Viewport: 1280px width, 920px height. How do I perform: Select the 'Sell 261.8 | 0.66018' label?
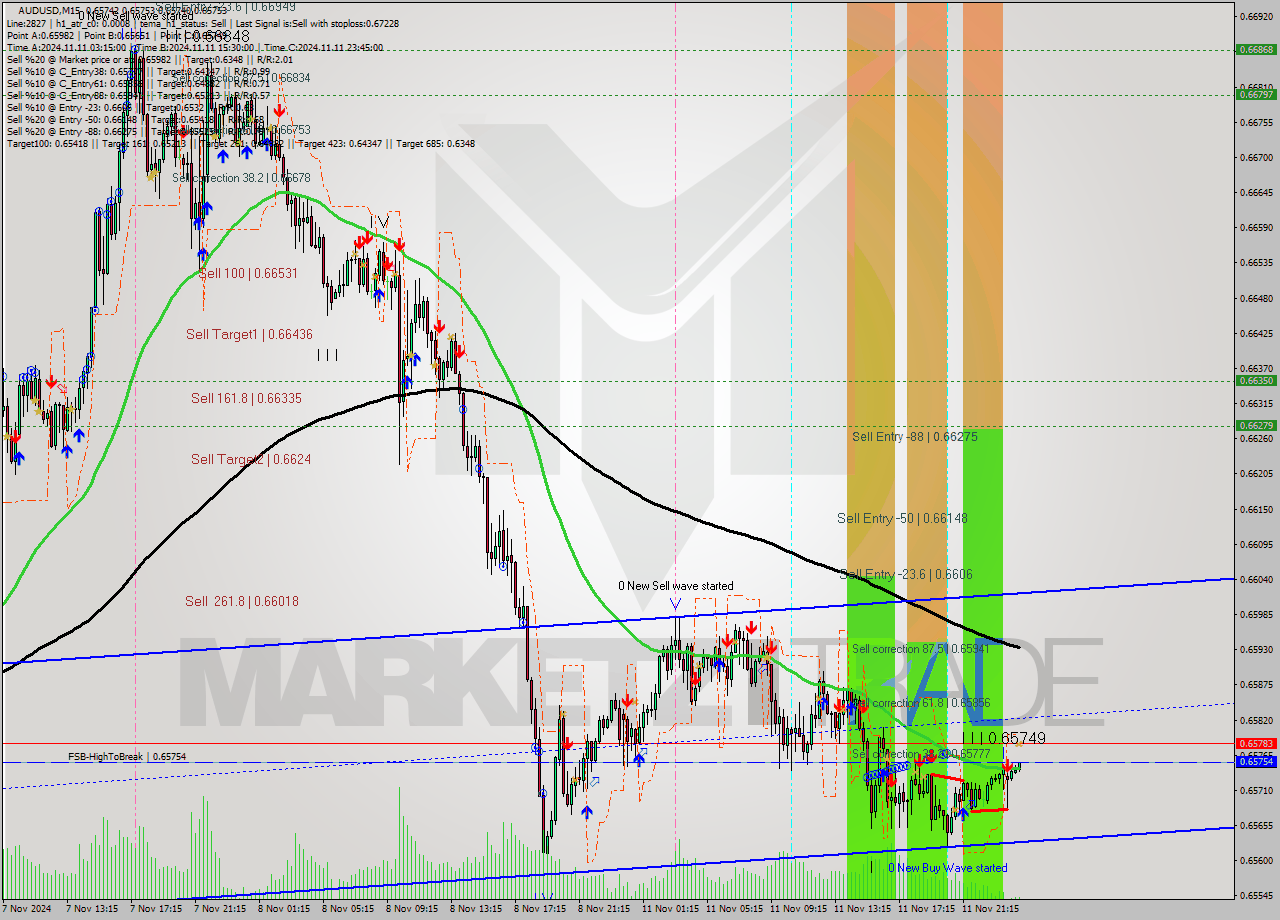point(242,601)
